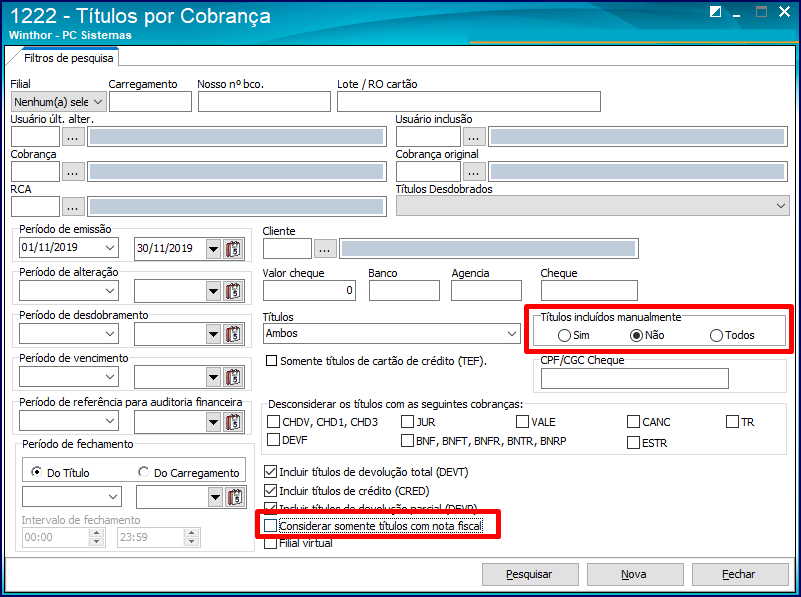
Task: Click the Lote / RO cartão field
Action: (x=468, y=102)
